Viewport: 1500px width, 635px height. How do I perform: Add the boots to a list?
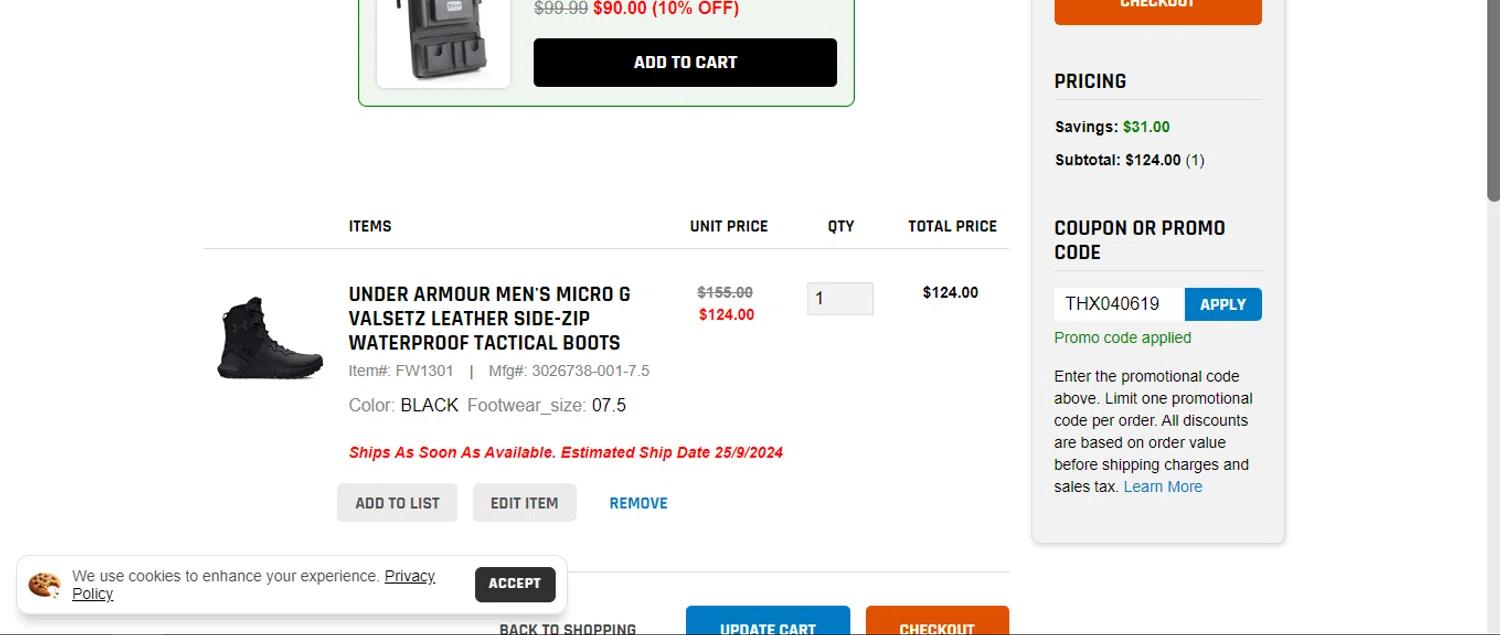click(x=397, y=503)
